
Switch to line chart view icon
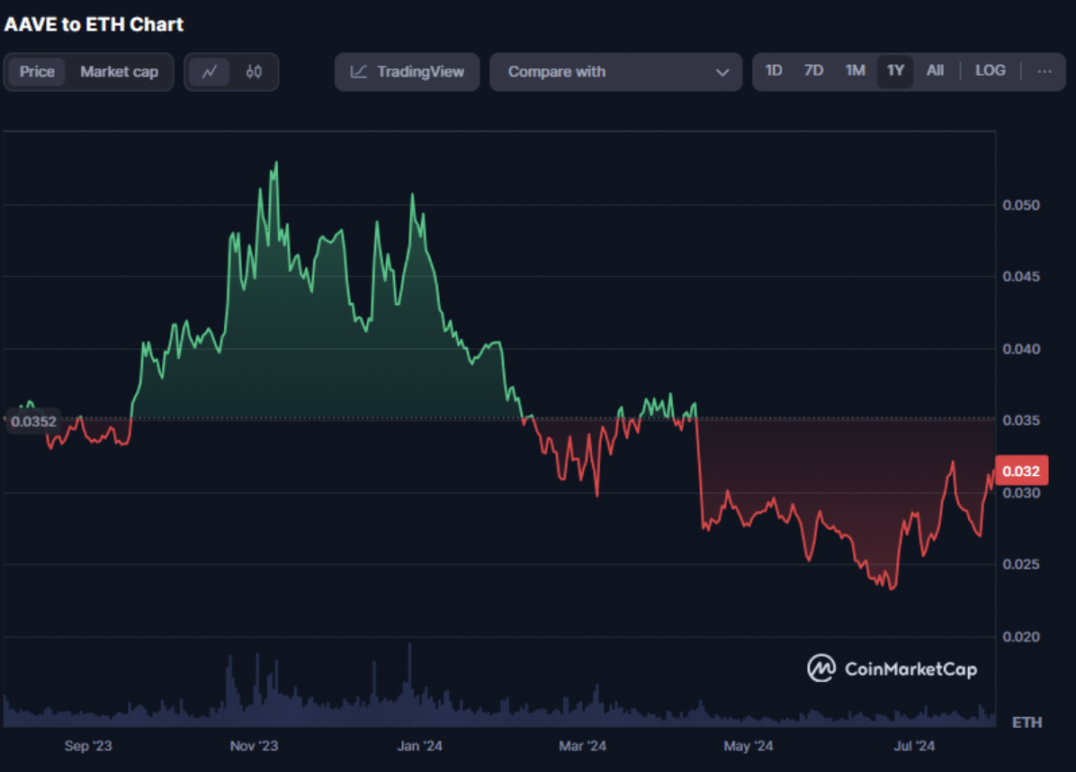(x=209, y=71)
